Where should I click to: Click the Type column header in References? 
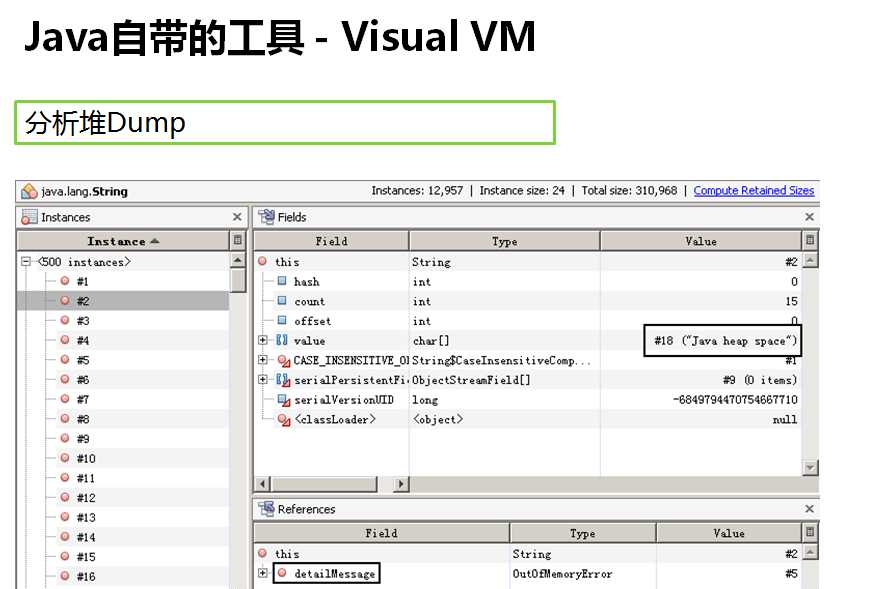[x=583, y=533]
